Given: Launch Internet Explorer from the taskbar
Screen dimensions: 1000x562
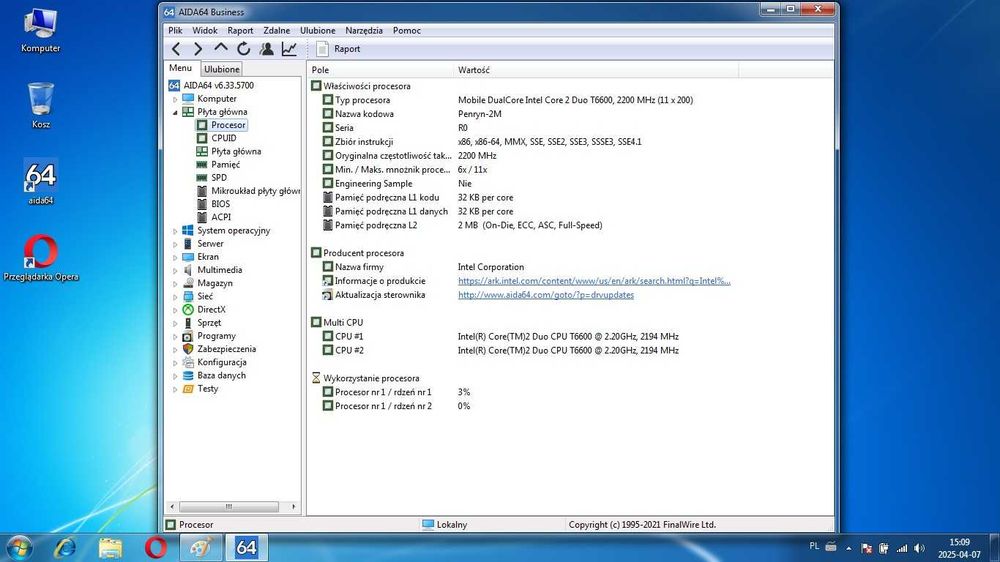Looking at the screenshot, I should coord(65,547).
